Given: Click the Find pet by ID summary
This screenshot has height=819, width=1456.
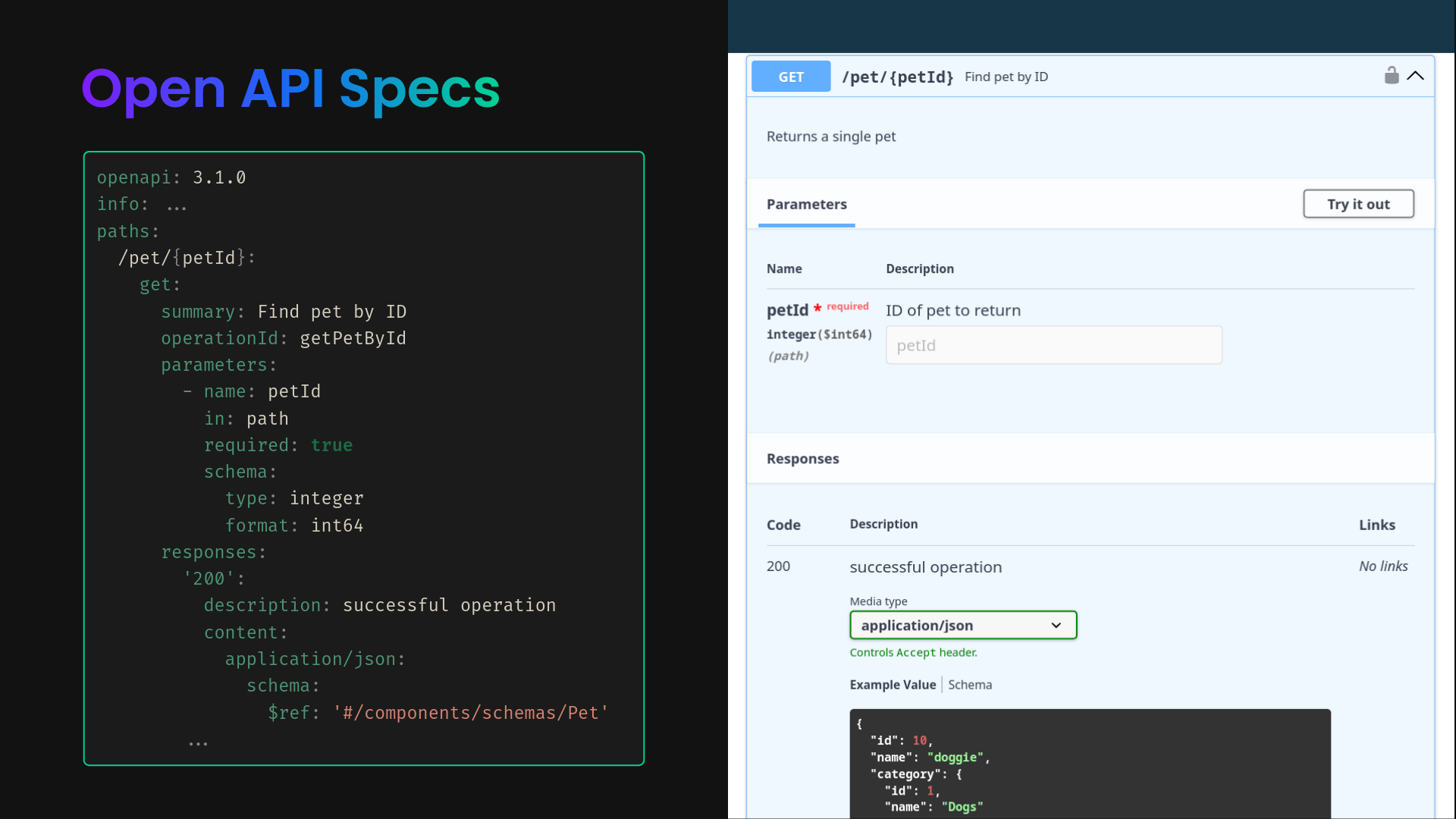Looking at the screenshot, I should click(x=1006, y=77).
